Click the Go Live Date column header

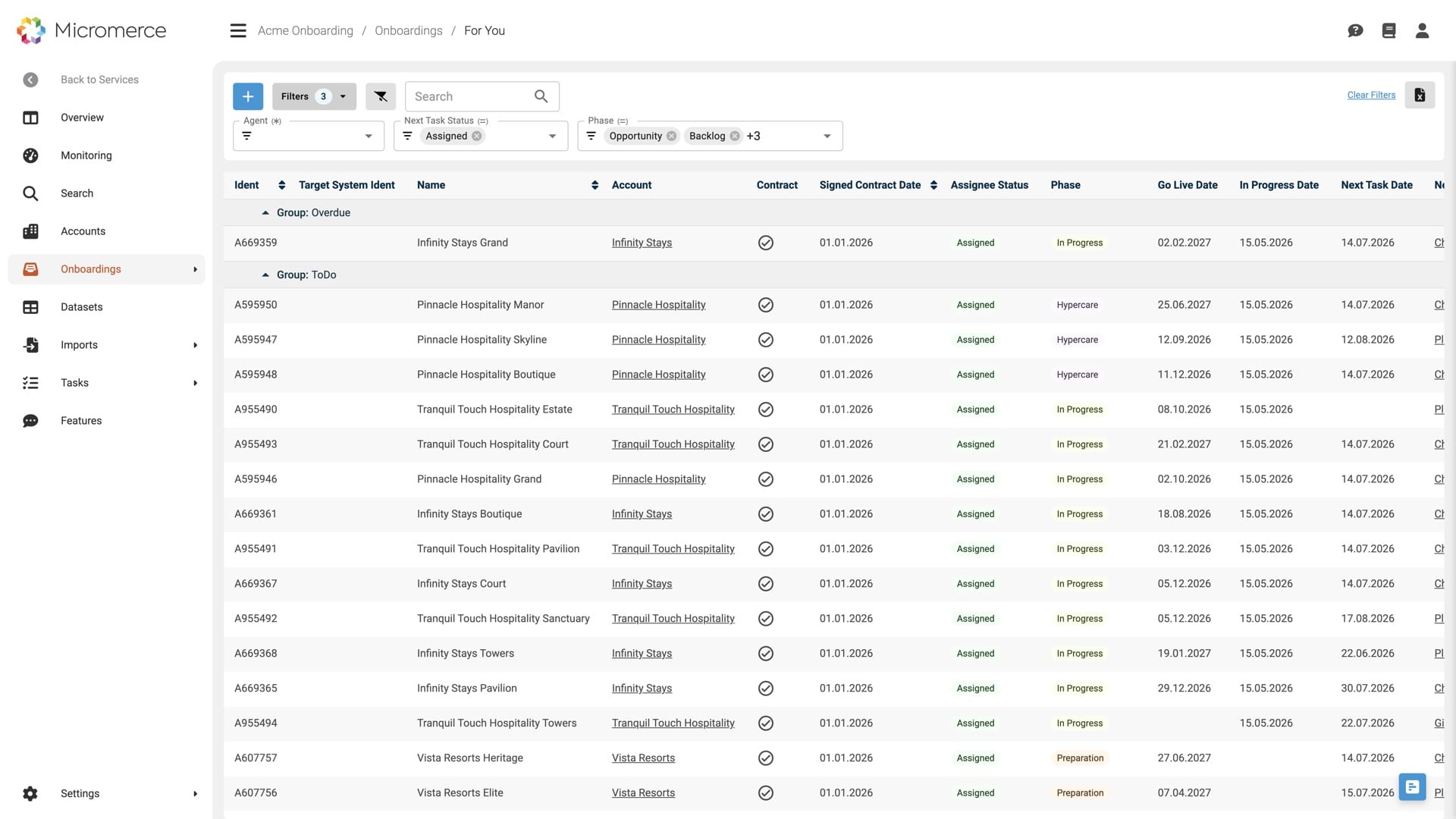click(x=1187, y=185)
